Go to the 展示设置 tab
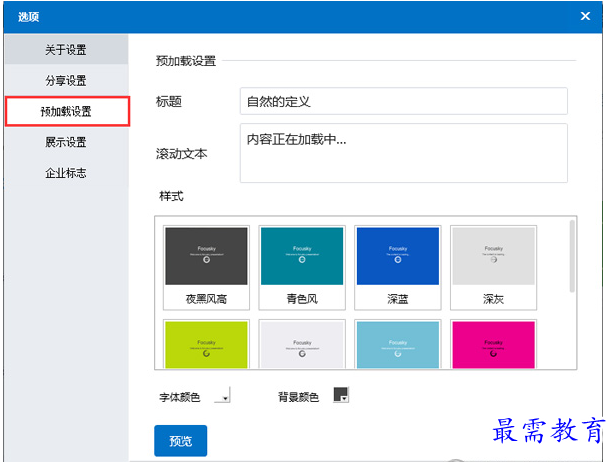 66,142
